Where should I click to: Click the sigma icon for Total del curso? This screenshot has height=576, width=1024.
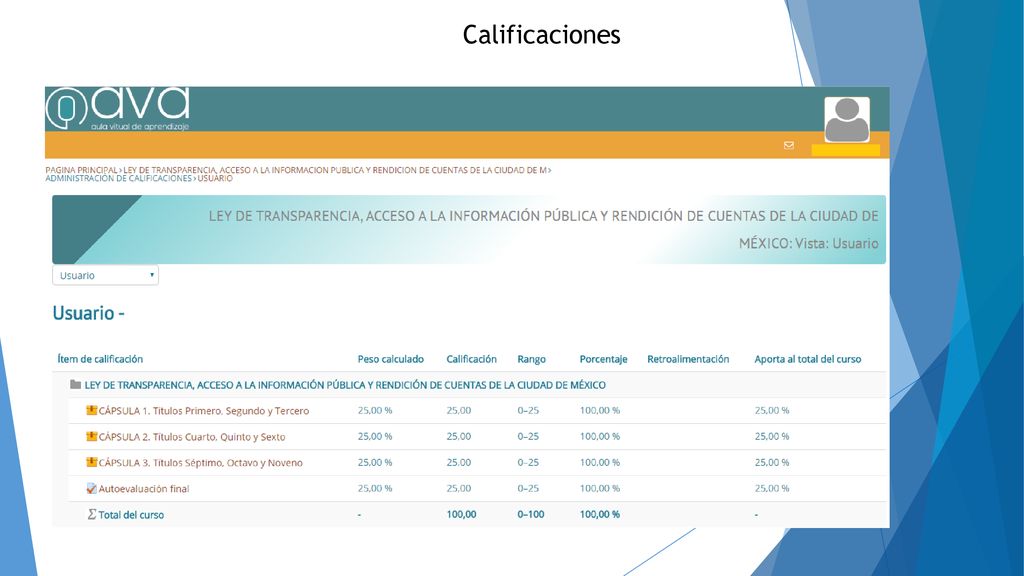pos(91,515)
